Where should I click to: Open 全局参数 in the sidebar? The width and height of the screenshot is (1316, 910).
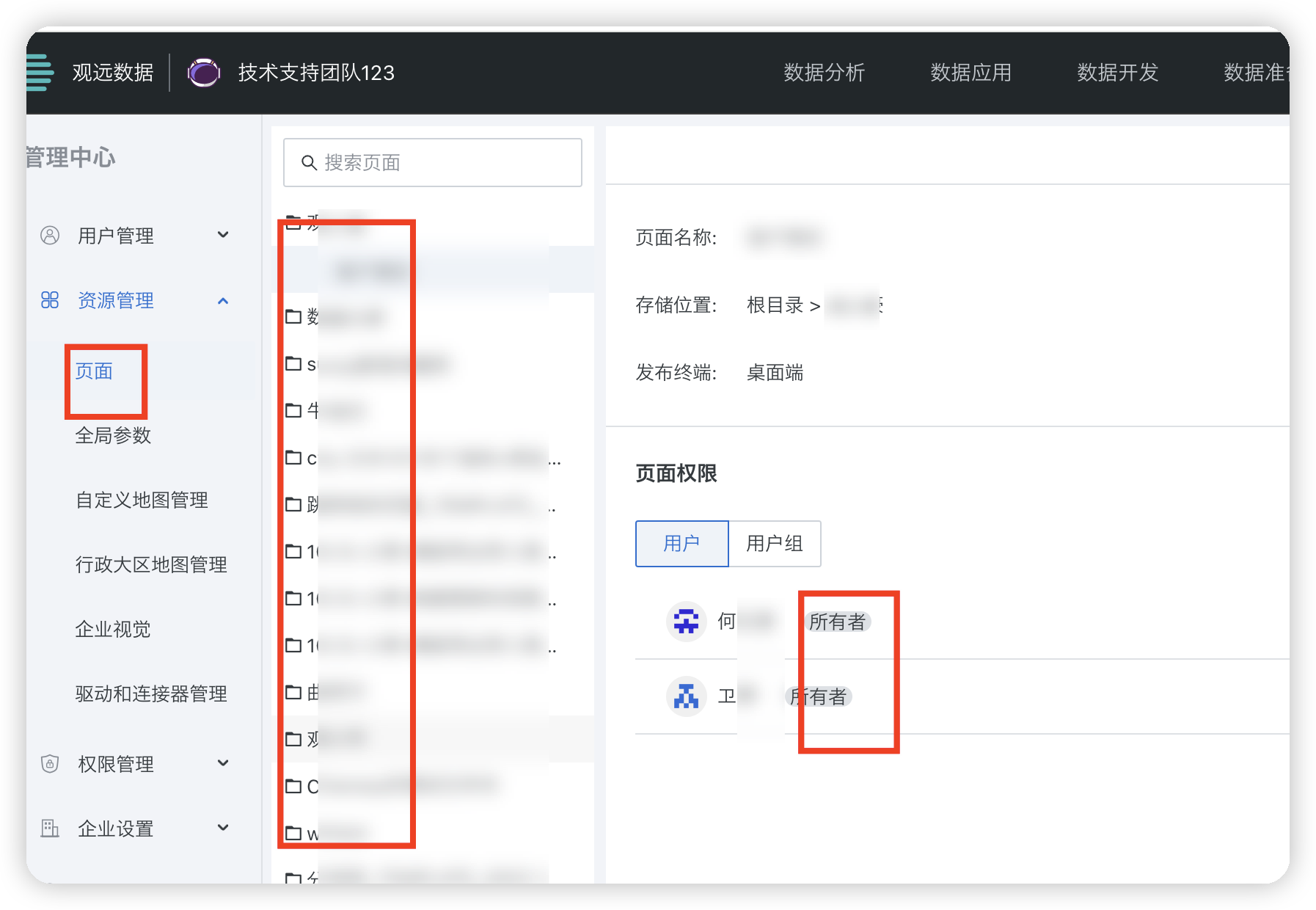(113, 436)
